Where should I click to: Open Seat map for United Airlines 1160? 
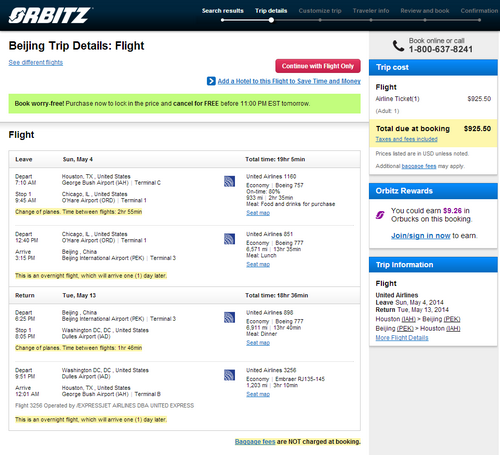pos(258,213)
